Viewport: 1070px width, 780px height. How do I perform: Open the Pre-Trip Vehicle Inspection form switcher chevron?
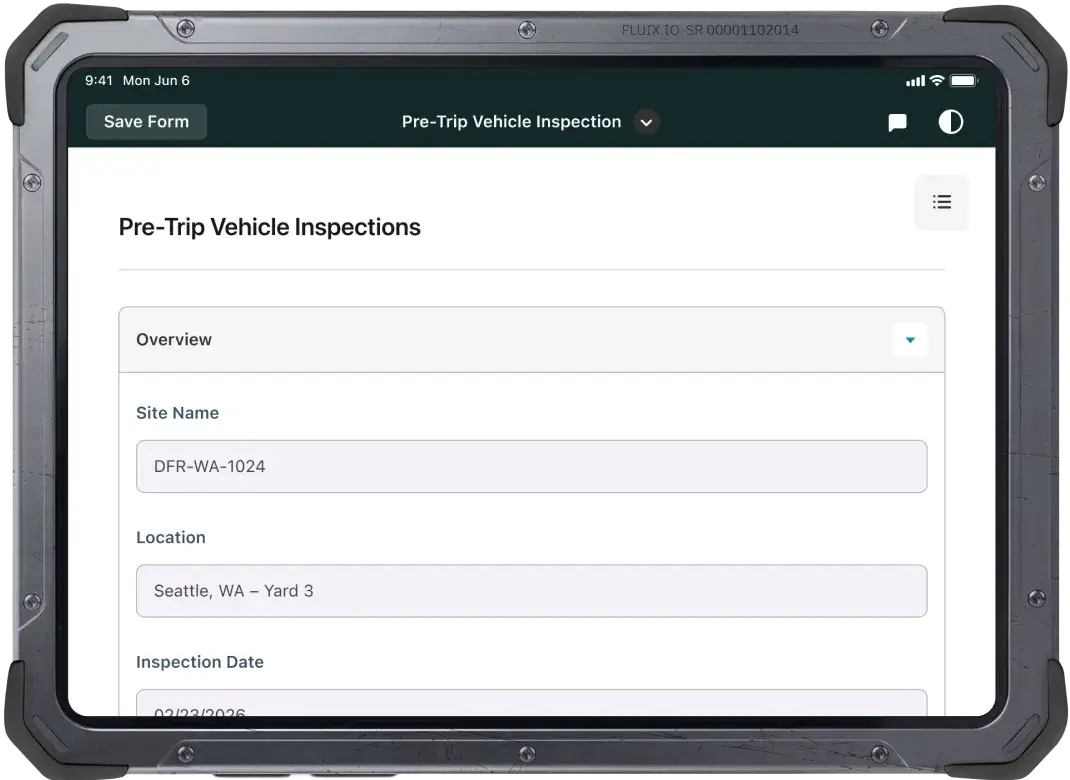tap(645, 122)
